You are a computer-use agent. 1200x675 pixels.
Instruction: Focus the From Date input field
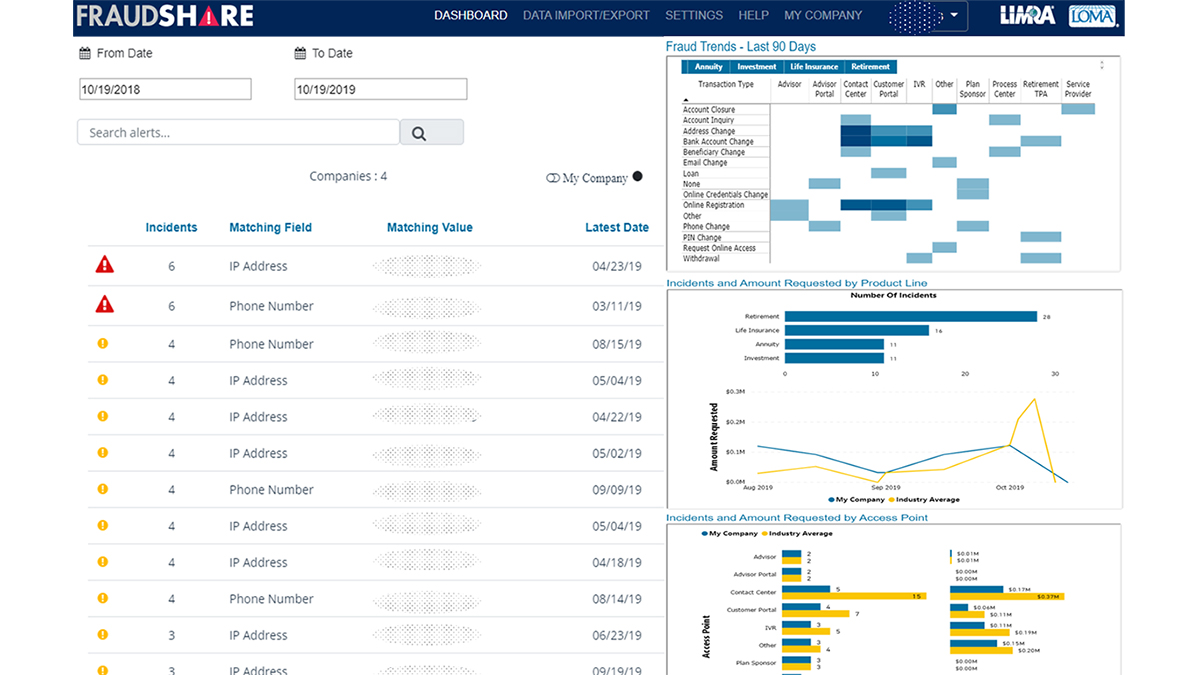click(165, 89)
